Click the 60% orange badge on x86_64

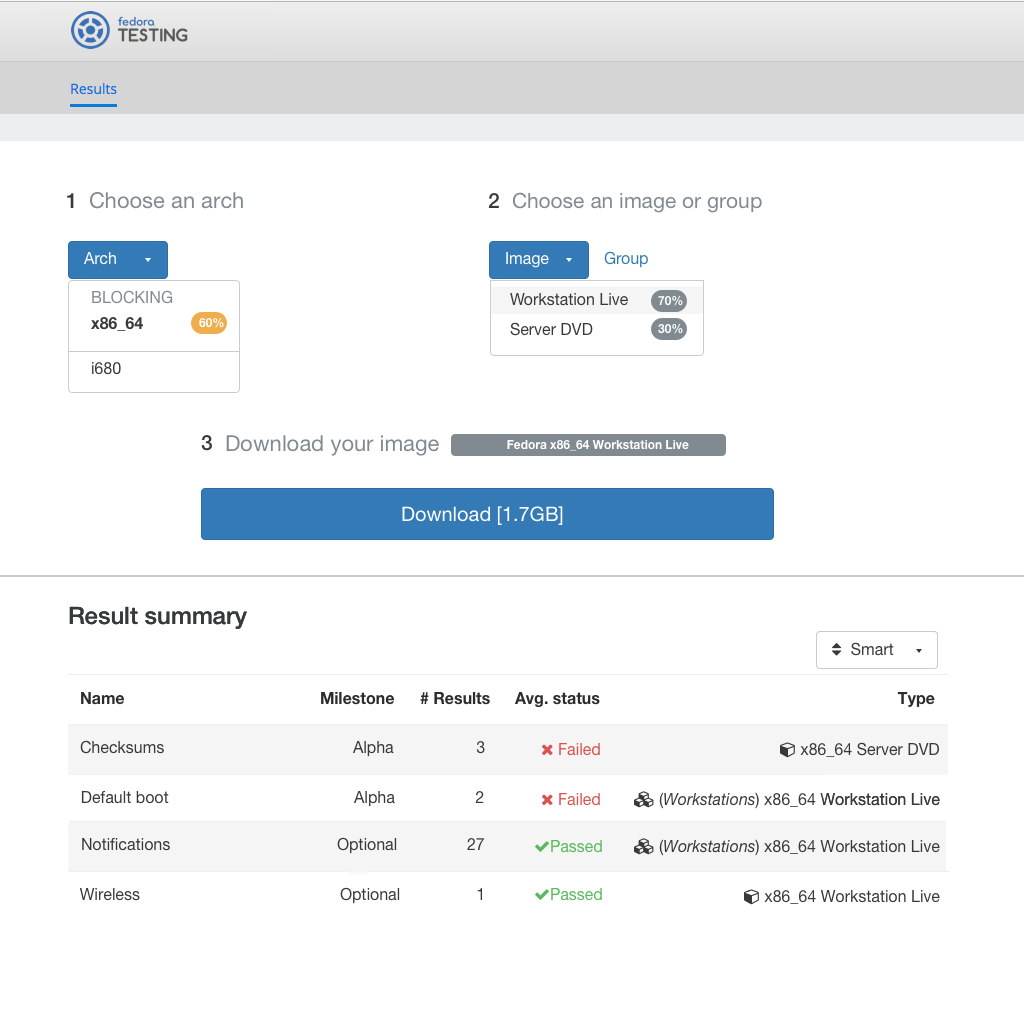tap(209, 323)
